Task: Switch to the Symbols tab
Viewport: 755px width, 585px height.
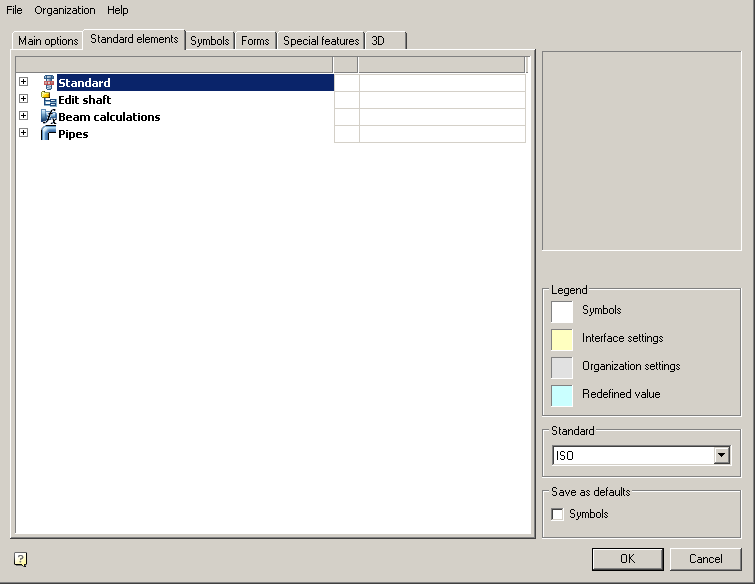Action: point(209,41)
